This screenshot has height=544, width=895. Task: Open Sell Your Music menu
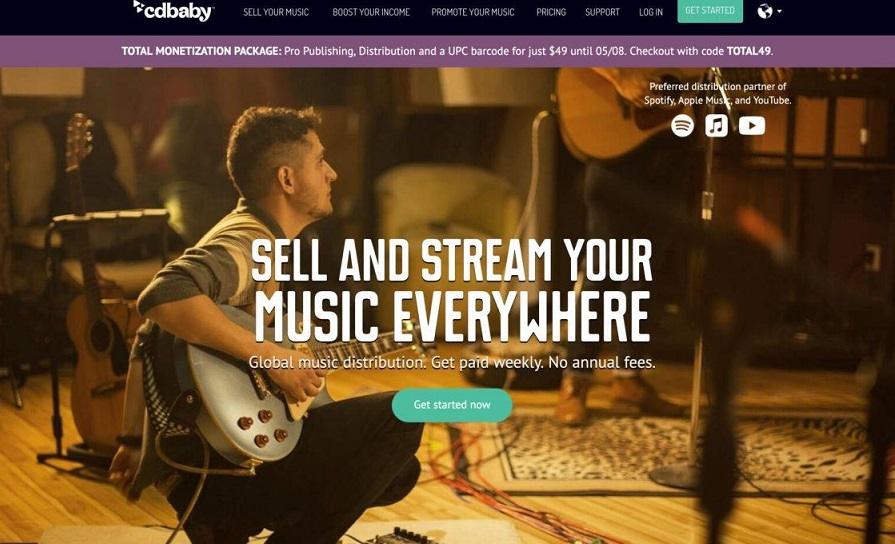276,12
